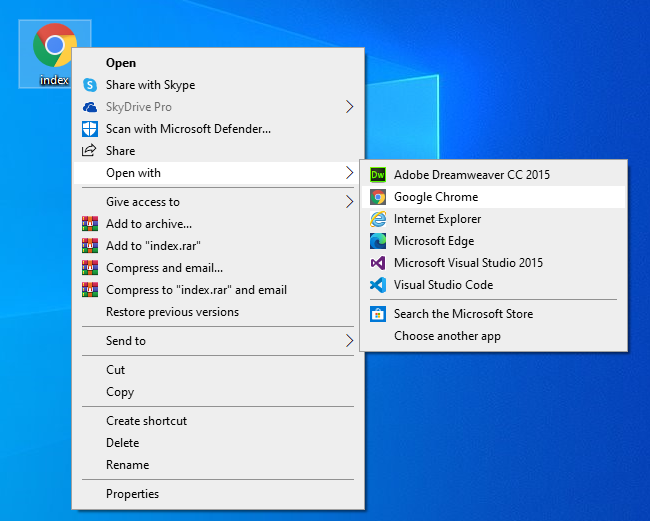Screen dimensions: 650x521
Task: Select Compress to "index.rar" and email
Action: tap(218, 290)
